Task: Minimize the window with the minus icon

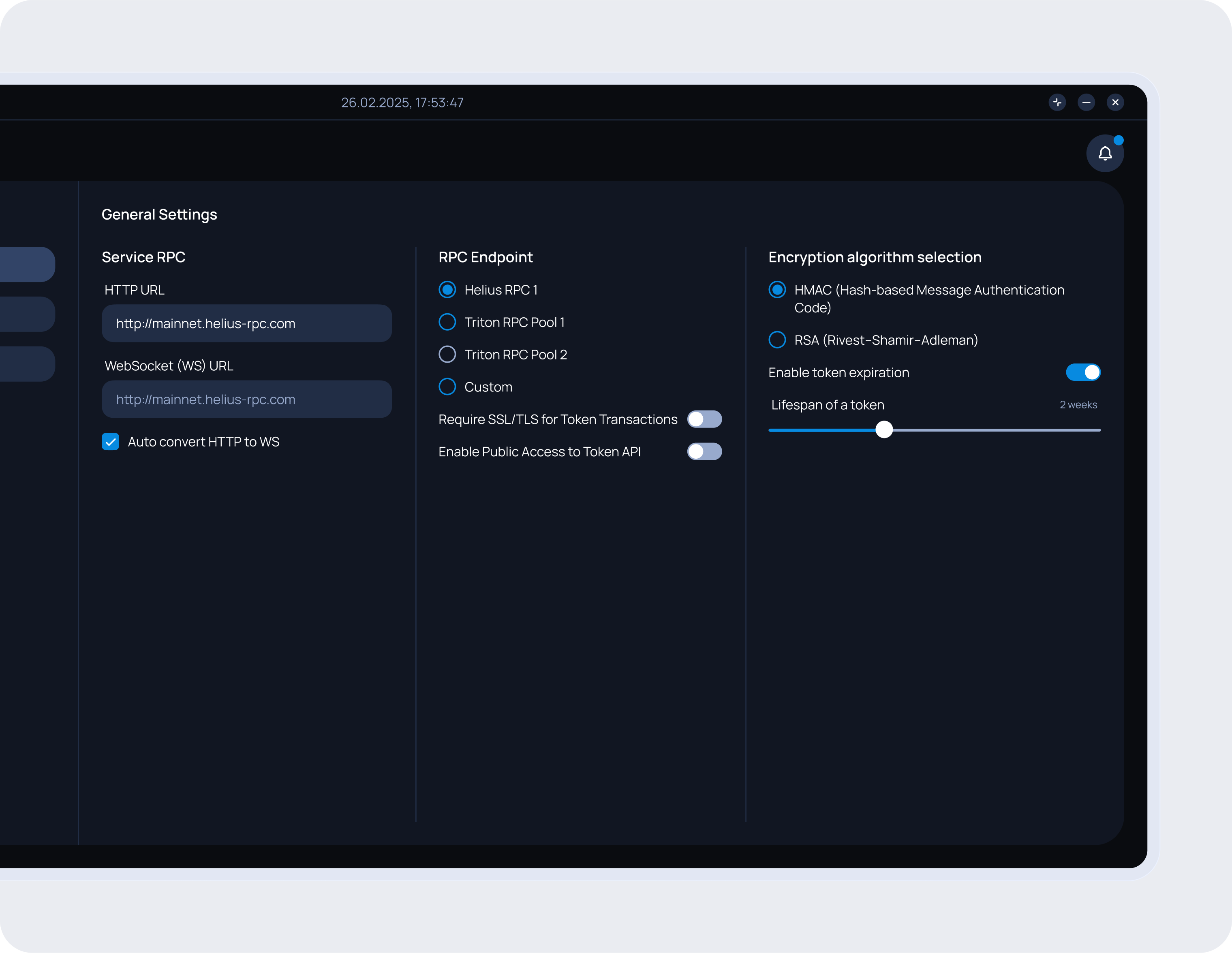Action: point(1086,102)
